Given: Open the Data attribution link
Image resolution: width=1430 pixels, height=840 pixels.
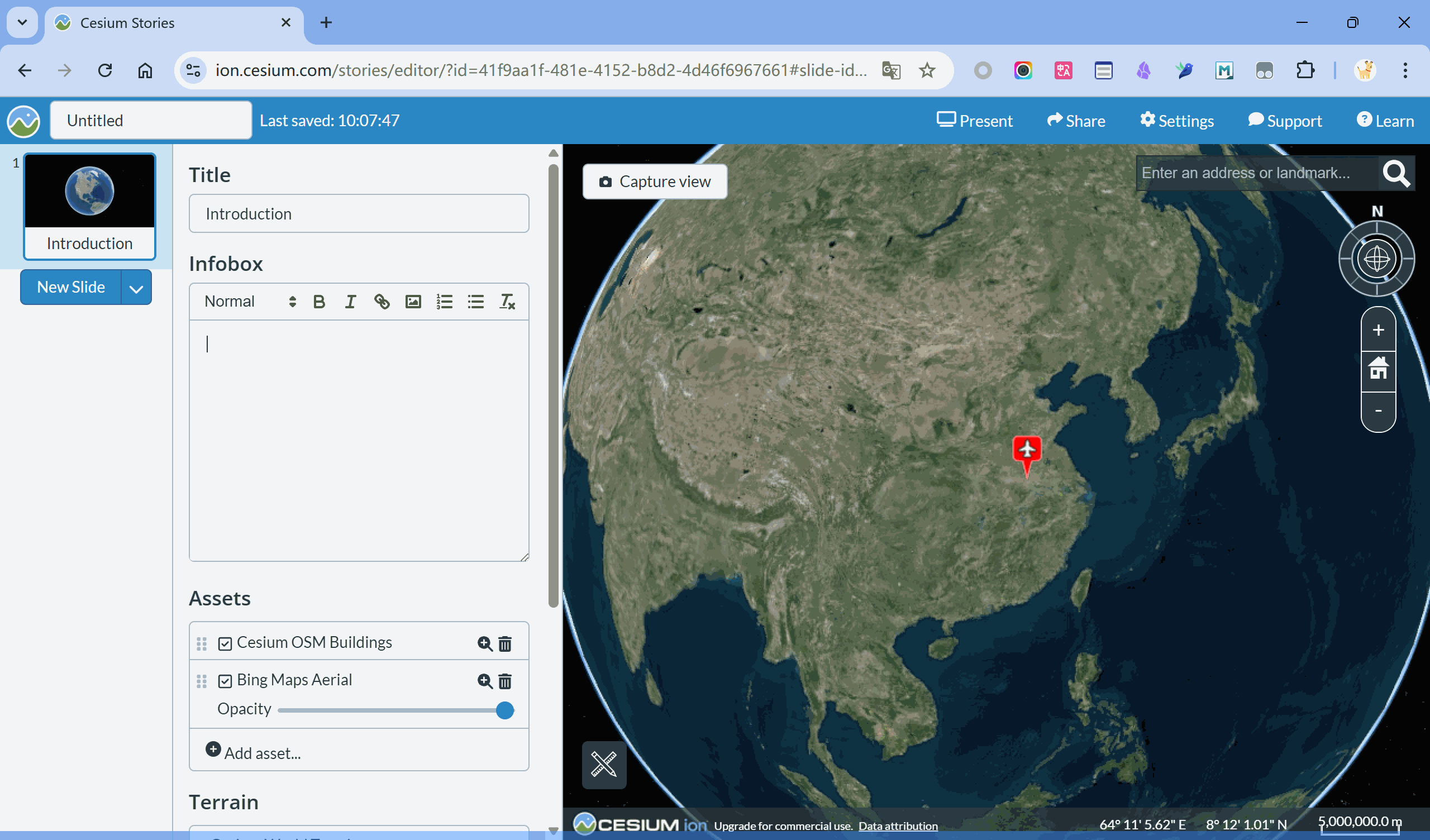Looking at the screenshot, I should point(897,826).
